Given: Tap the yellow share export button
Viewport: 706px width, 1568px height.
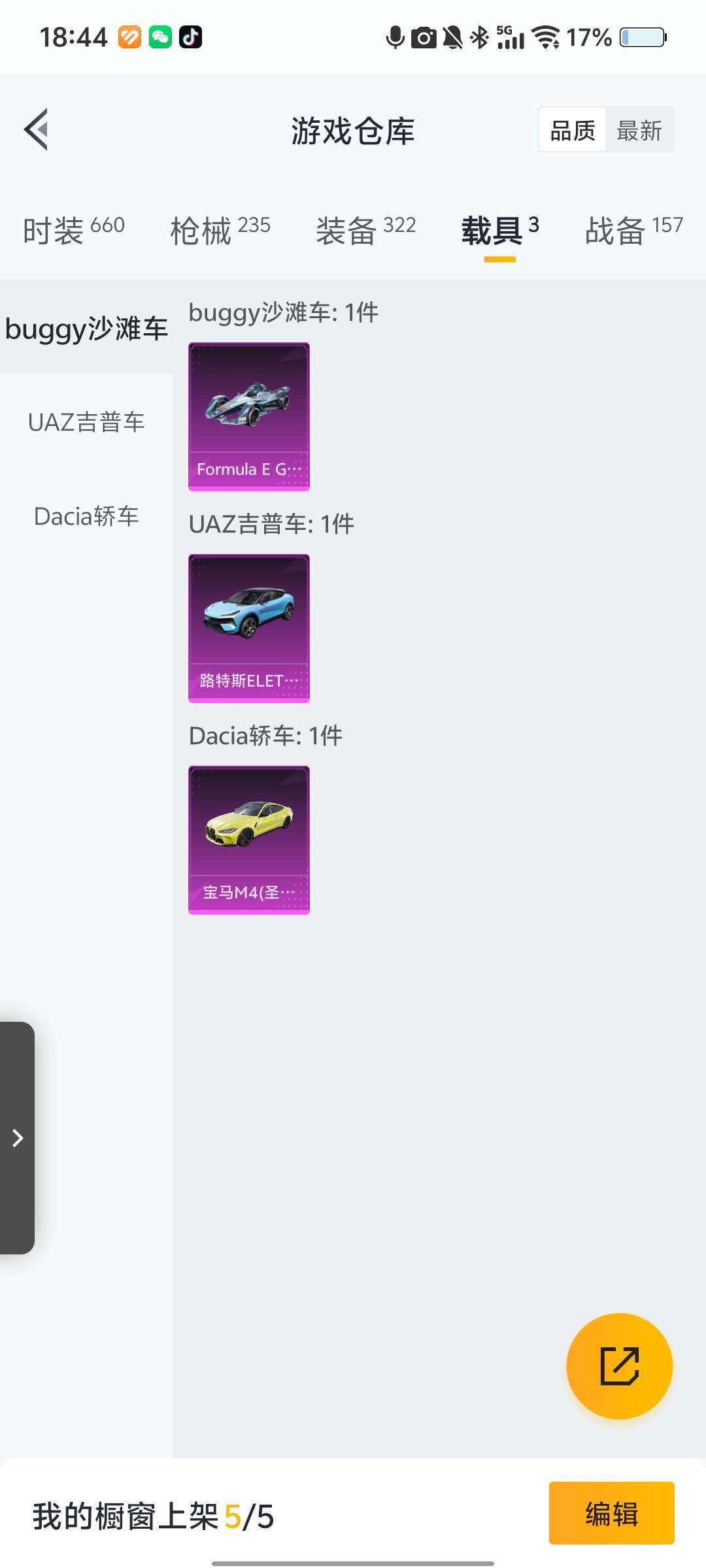Looking at the screenshot, I should point(619,1366).
